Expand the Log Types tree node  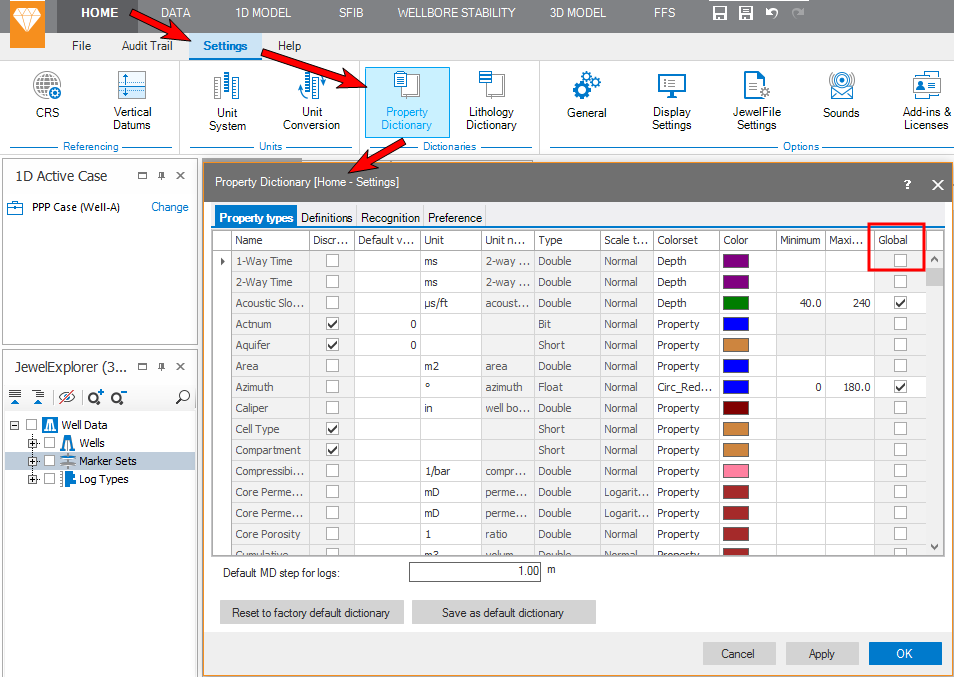[33, 479]
